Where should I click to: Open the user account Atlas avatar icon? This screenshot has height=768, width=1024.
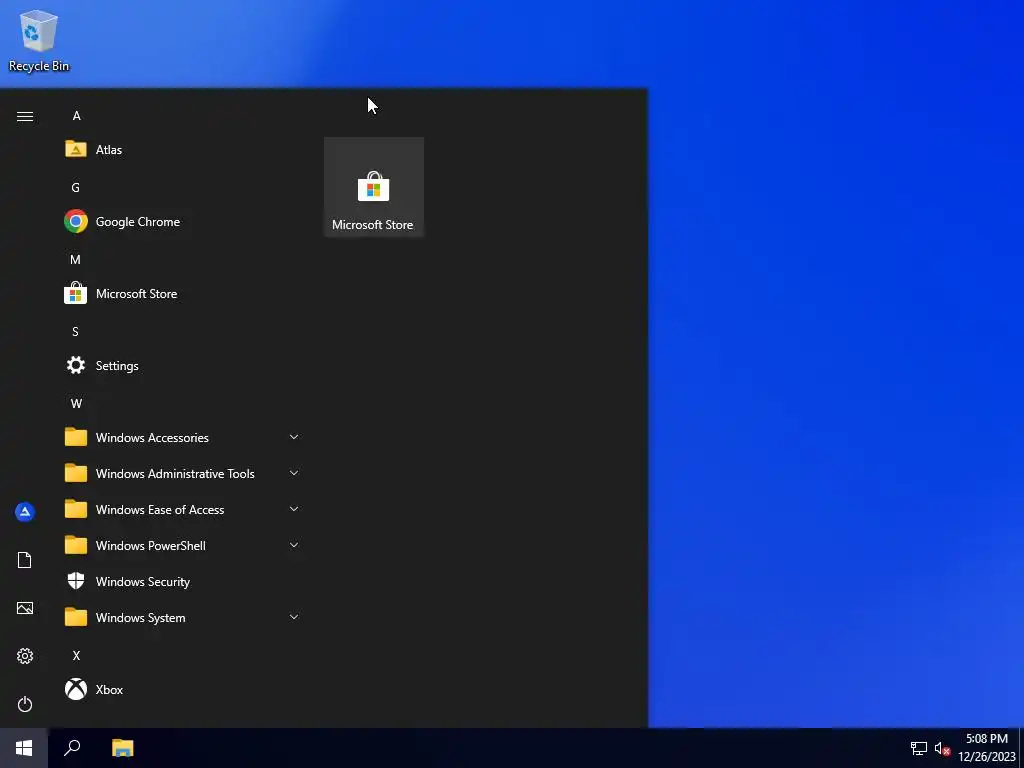(25, 511)
